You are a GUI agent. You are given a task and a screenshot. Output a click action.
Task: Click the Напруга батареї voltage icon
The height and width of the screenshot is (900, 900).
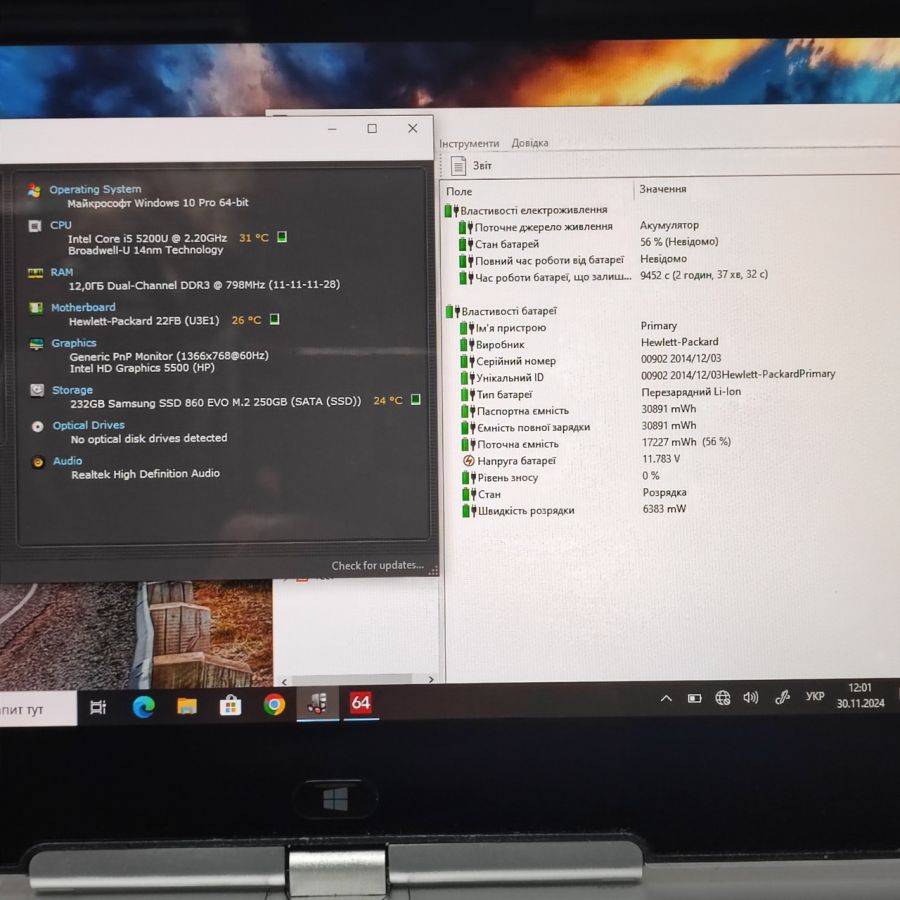point(469,461)
